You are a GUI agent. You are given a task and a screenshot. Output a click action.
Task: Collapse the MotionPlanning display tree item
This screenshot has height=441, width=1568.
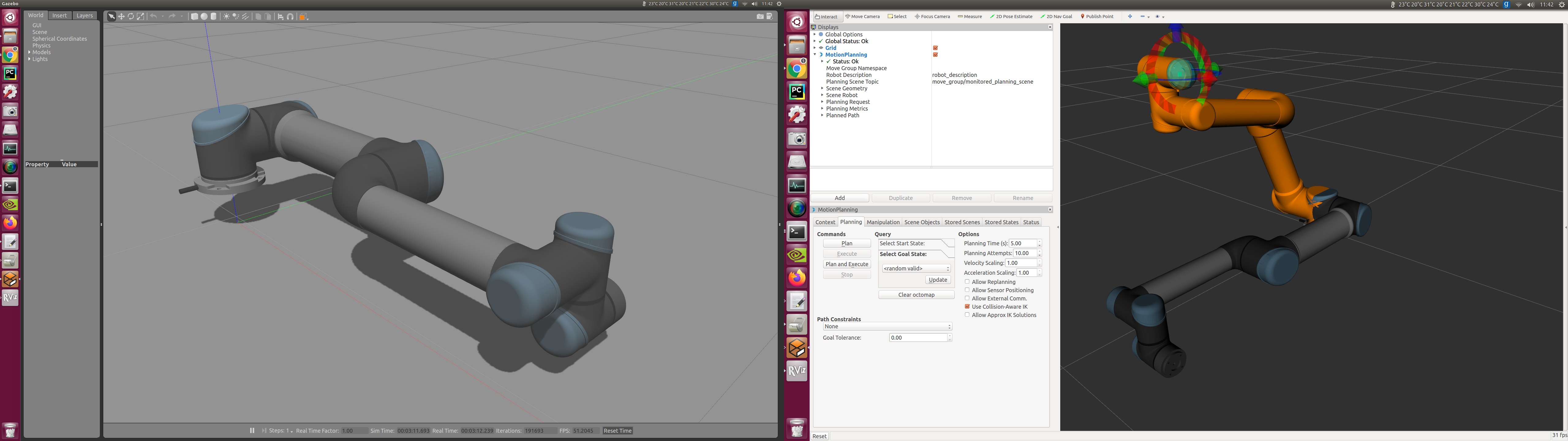814,55
